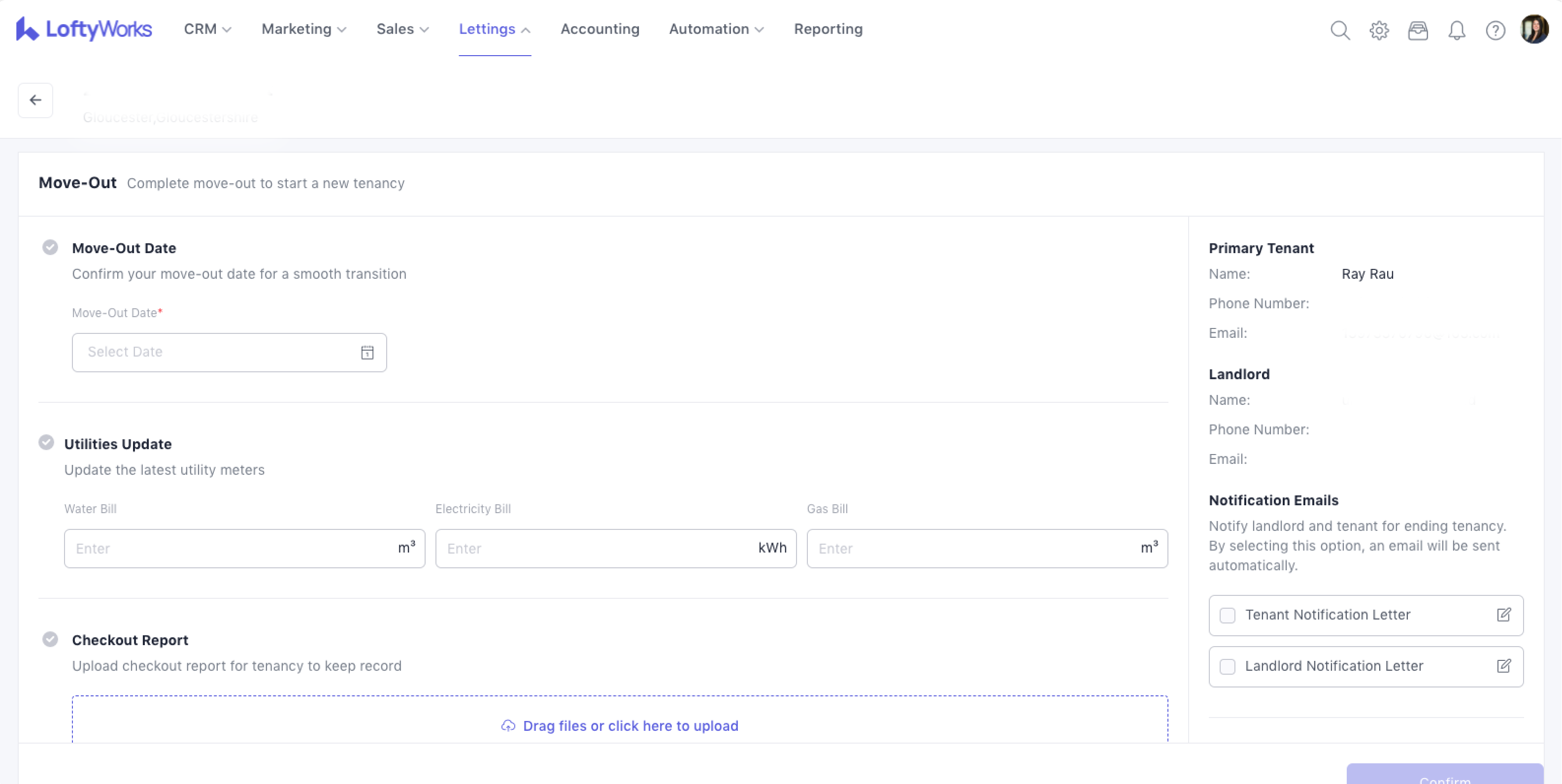Open the inbox tray icon
This screenshot has width=1562, height=784.
(x=1418, y=30)
